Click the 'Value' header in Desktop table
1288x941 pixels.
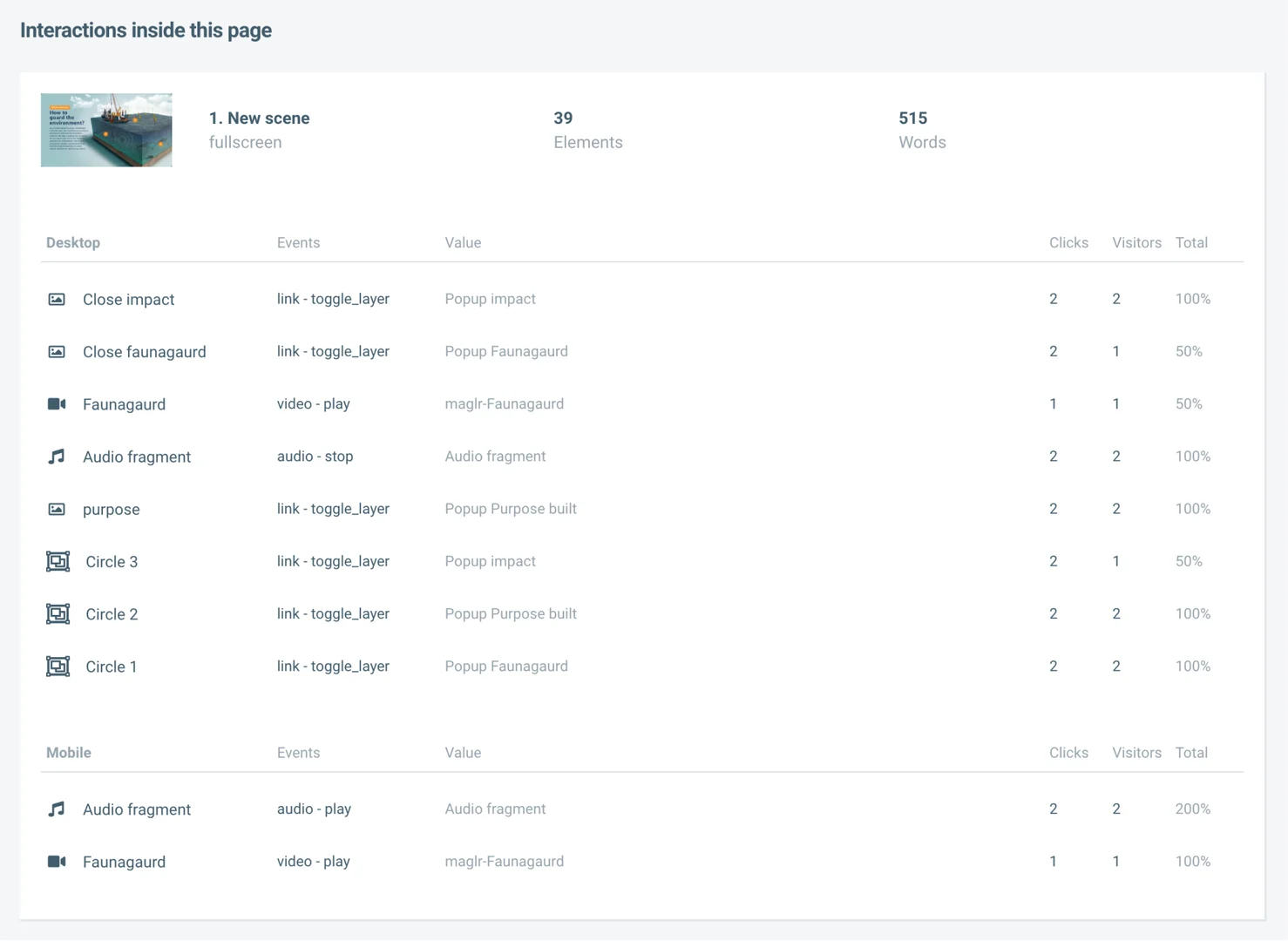tap(463, 243)
